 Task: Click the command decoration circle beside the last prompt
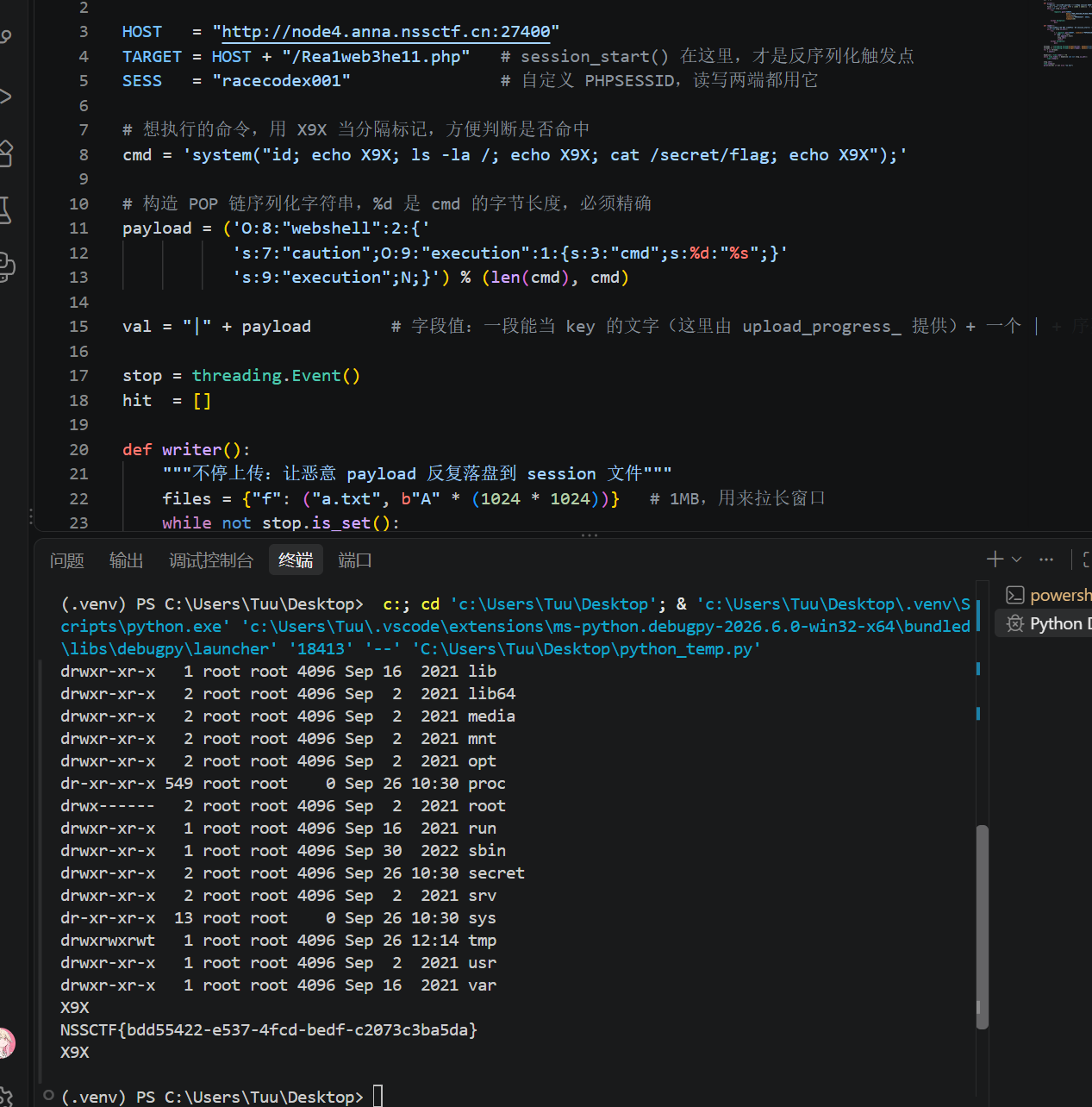pyautogui.click(x=49, y=1096)
